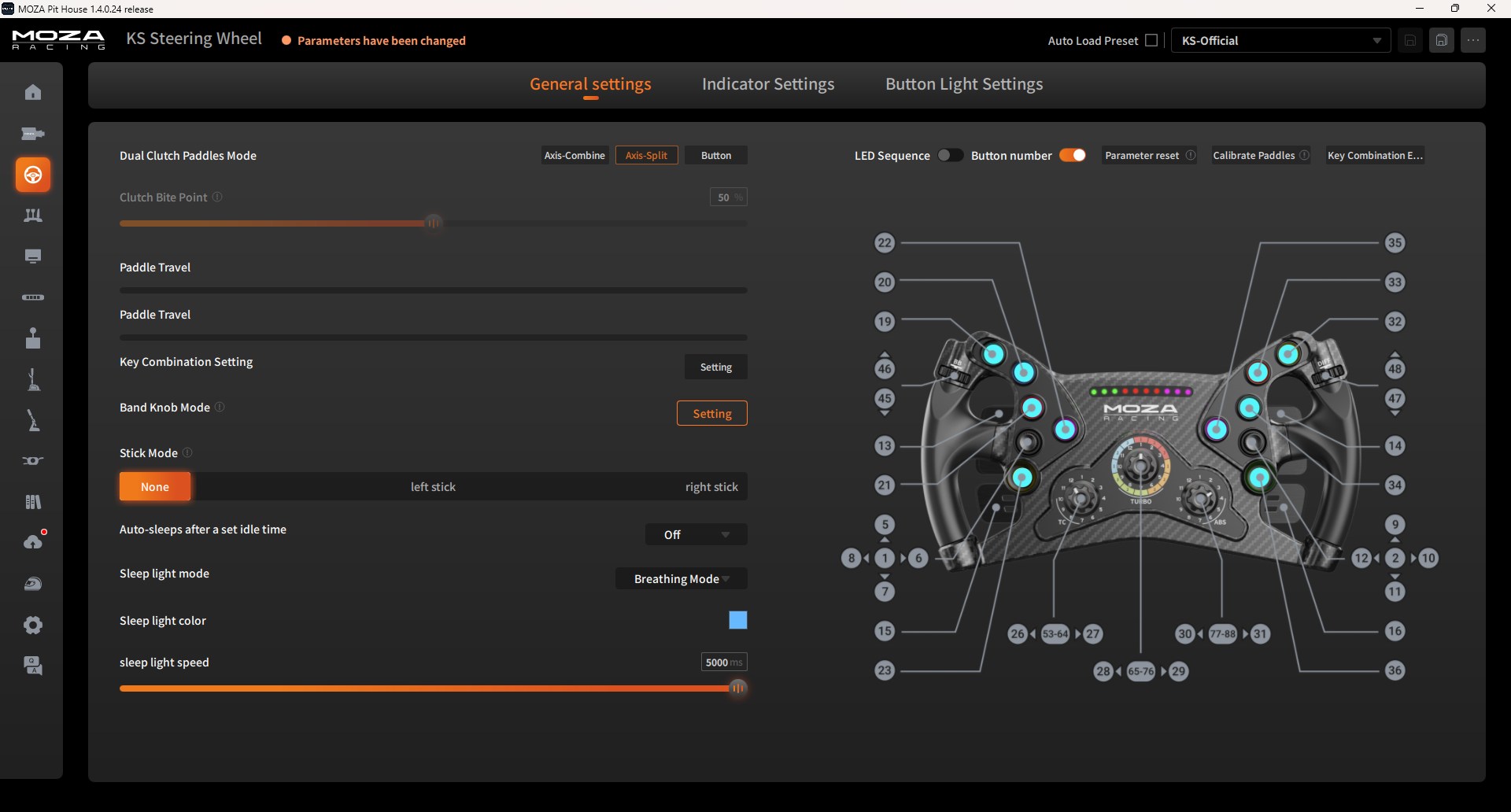Image resolution: width=1511 pixels, height=812 pixels.
Task: Click button number 22 on wheel diagram
Action: 885,242
